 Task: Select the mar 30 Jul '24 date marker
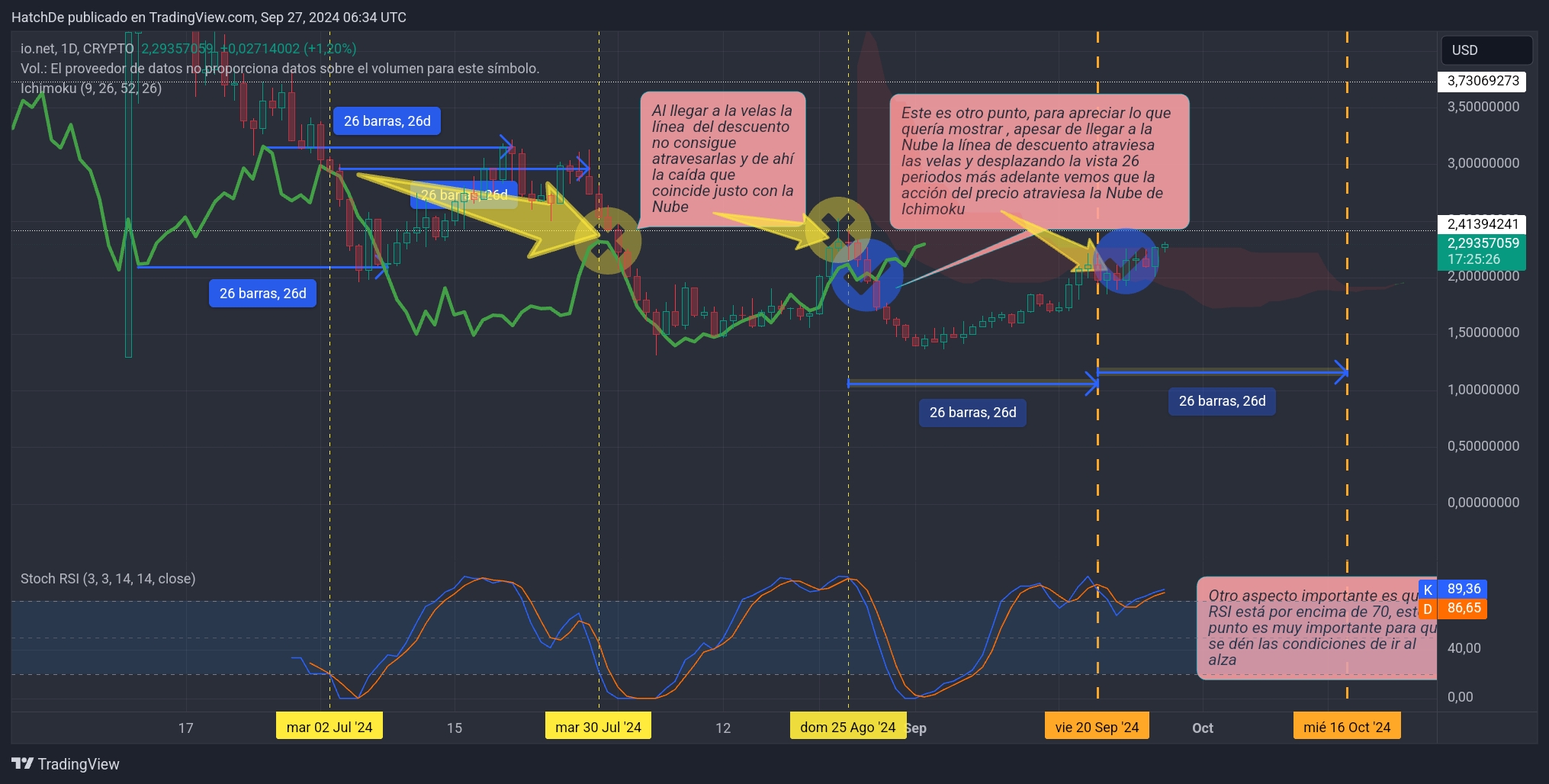(599, 727)
